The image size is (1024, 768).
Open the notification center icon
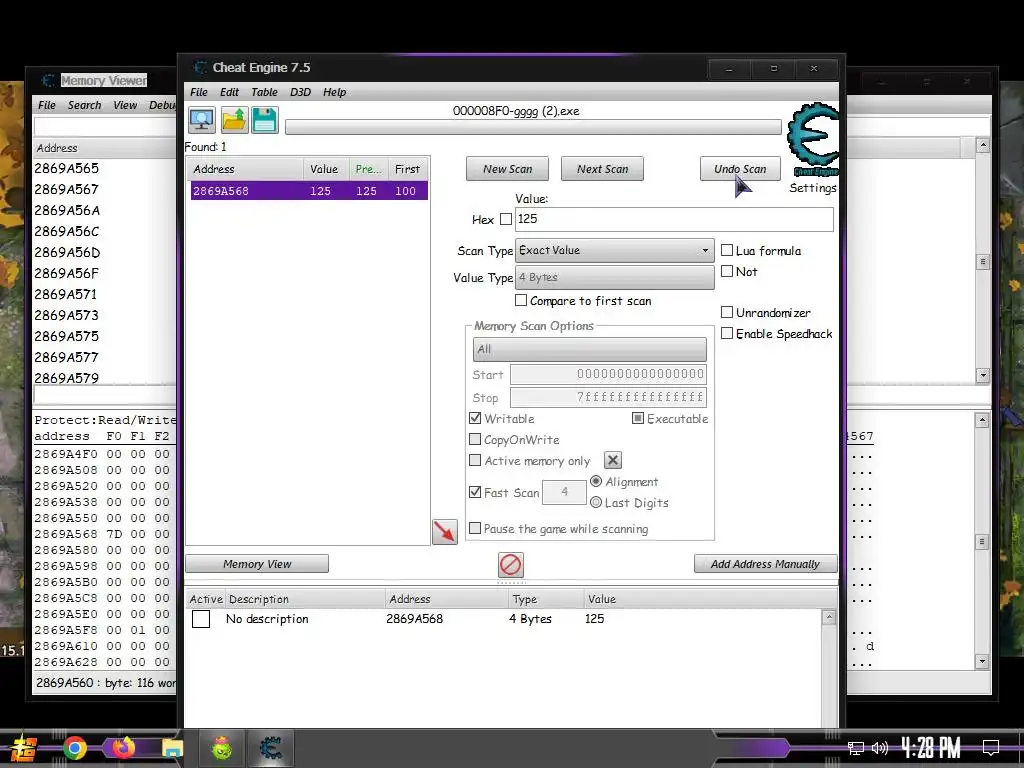coord(991,748)
